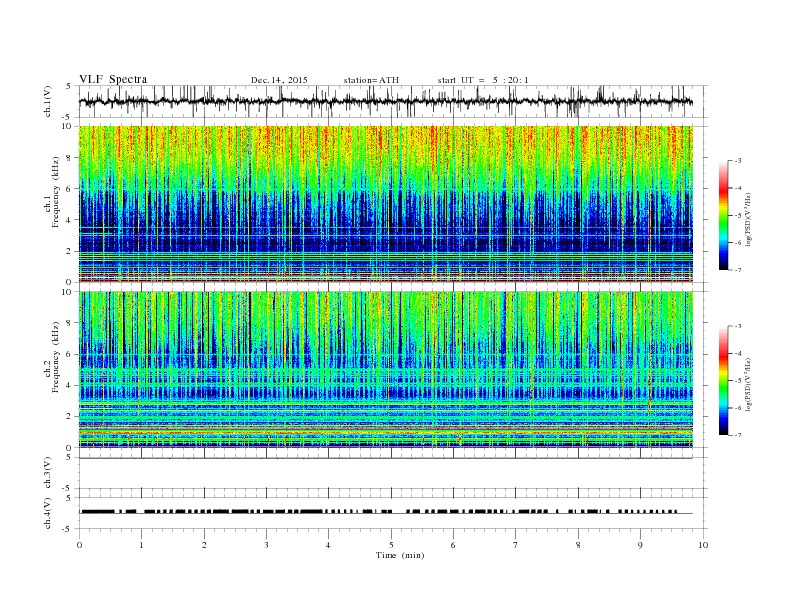Click the ch.4 pulse signal trace
The width and height of the screenshot is (792, 612).
(386, 512)
